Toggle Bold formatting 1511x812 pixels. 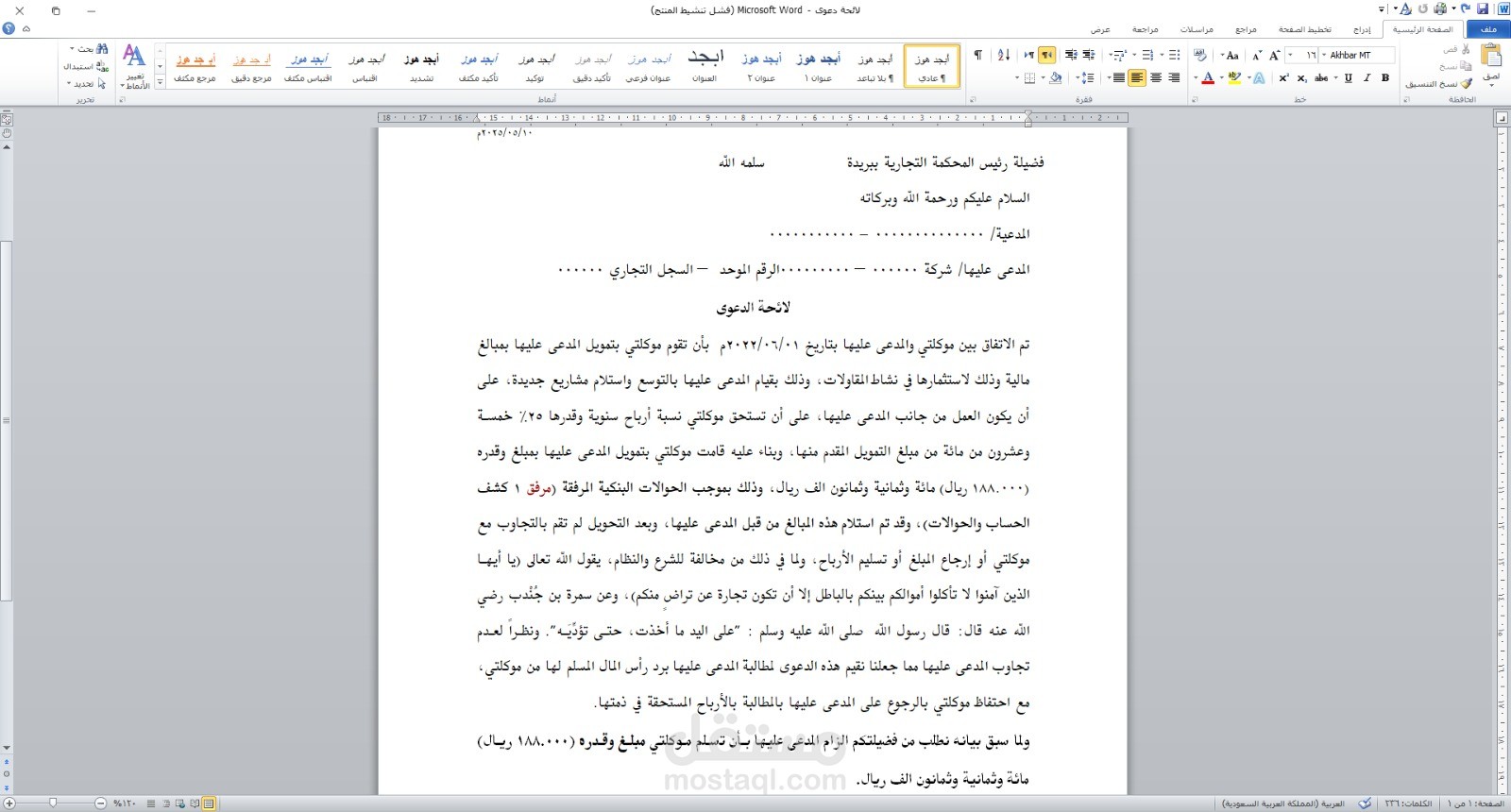1385,77
